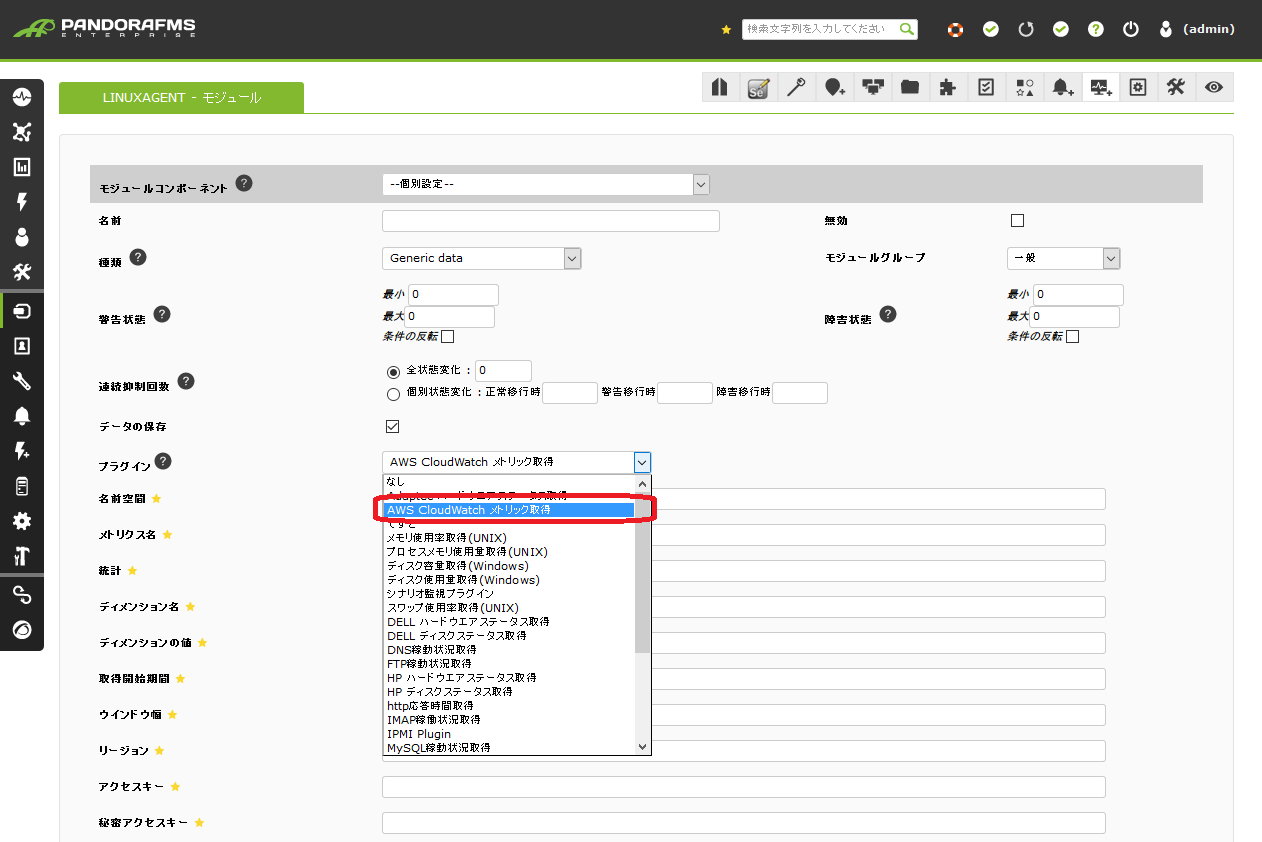Toggle the eye view icon in agent toolbar
Image resolution: width=1262 pixels, height=842 pixels.
[1214, 87]
